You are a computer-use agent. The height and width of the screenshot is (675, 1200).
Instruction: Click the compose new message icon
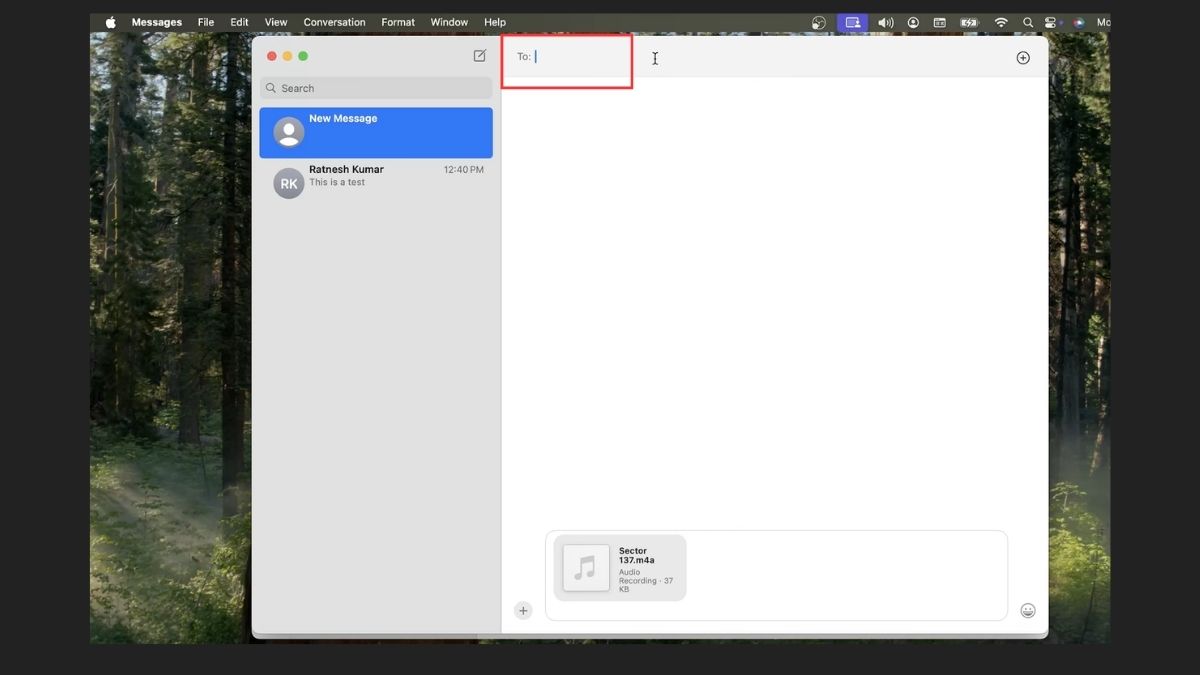tap(480, 56)
